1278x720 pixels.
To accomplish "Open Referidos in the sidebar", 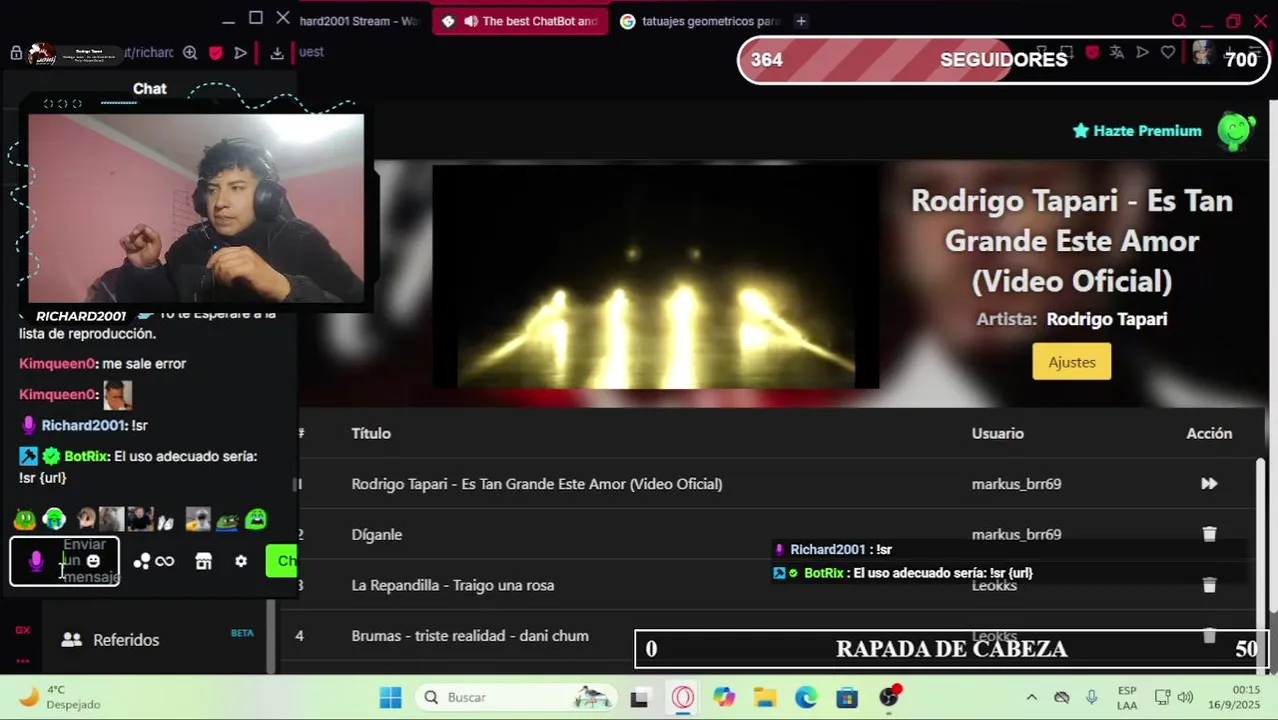I will pyautogui.click(x=126, y=640).
